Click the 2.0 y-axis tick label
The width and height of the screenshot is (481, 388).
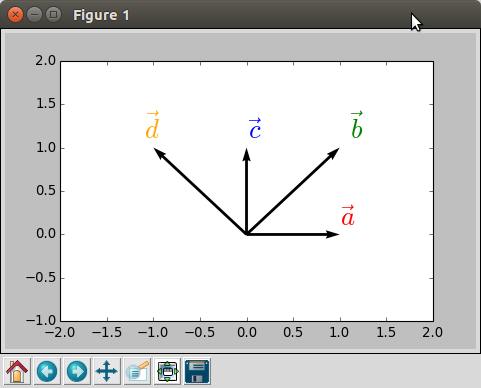tap(46, 61)
